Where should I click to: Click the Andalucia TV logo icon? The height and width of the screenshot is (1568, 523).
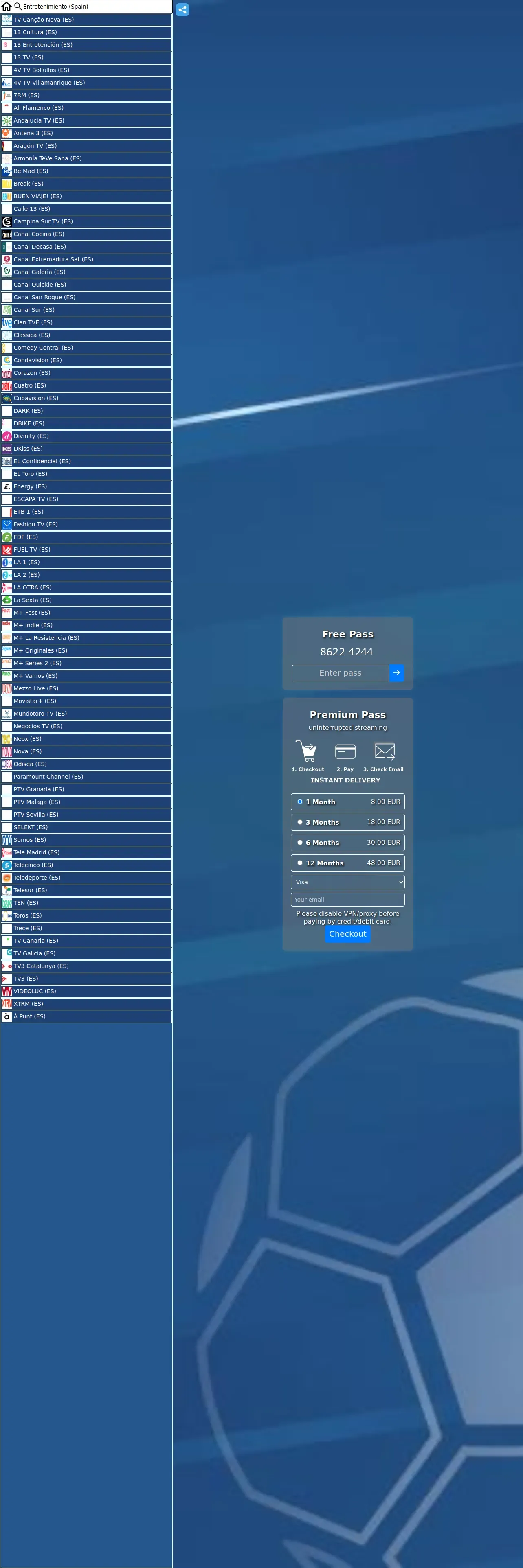click(x=7, y=120)
